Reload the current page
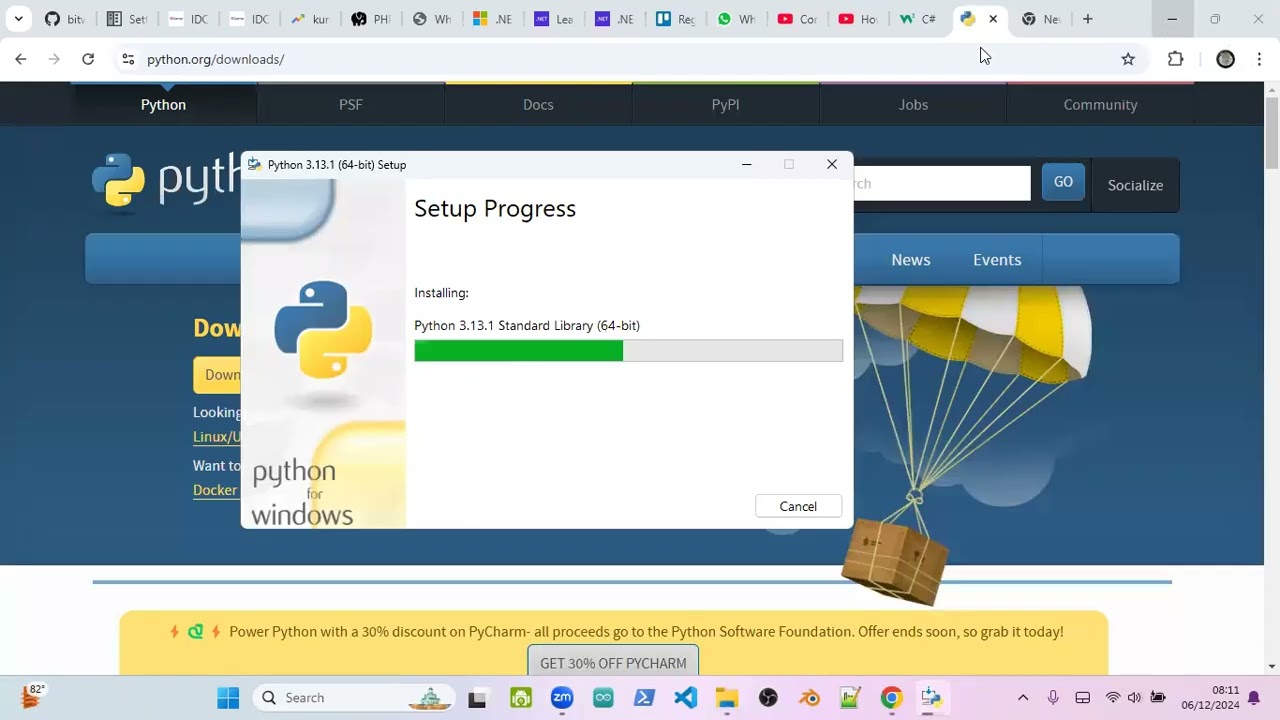 click(88, 59)
